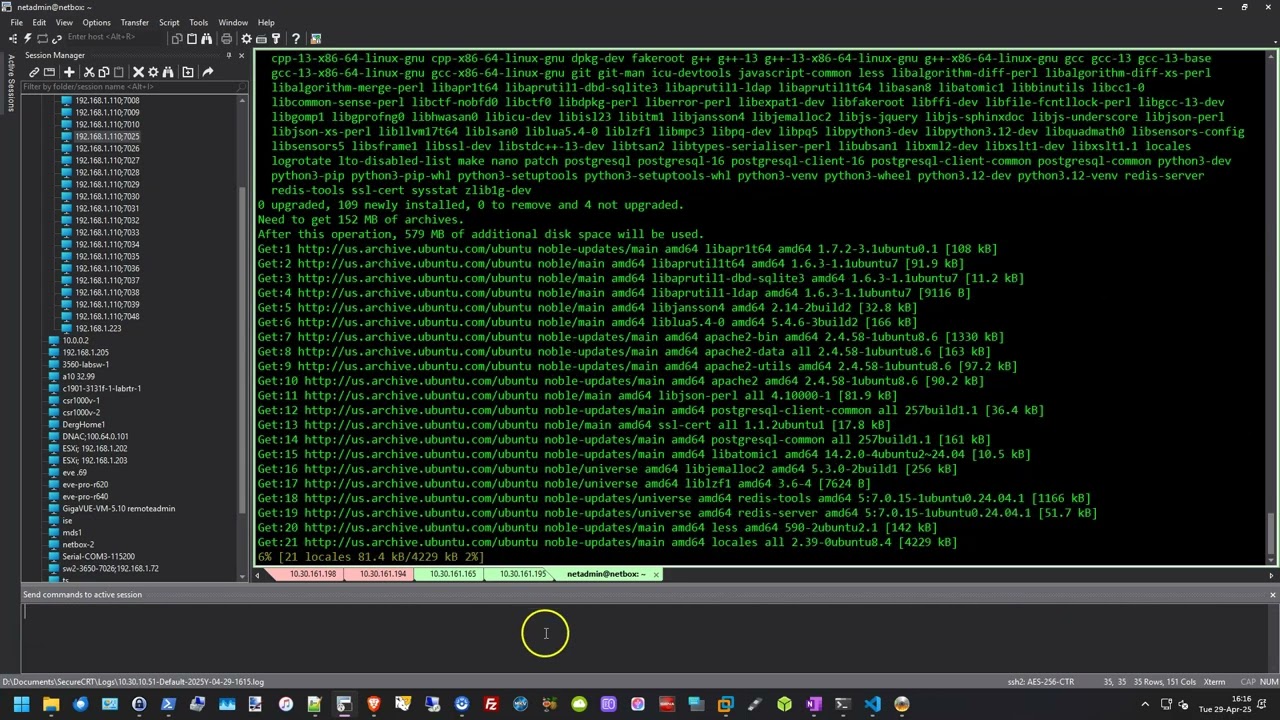Toggle the Session Manager auto-hide pin

coord(229,55)
